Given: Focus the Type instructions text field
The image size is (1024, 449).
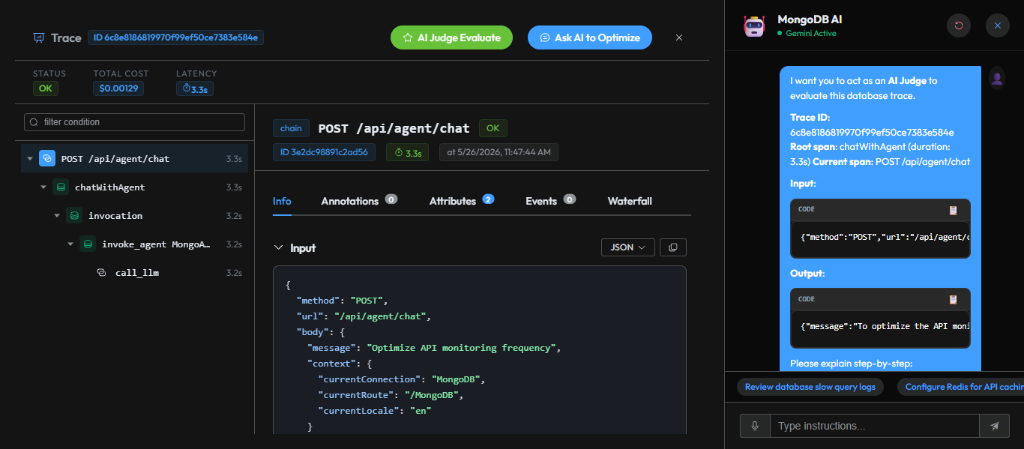Looking at the screenshot, I should pos(875,426).
